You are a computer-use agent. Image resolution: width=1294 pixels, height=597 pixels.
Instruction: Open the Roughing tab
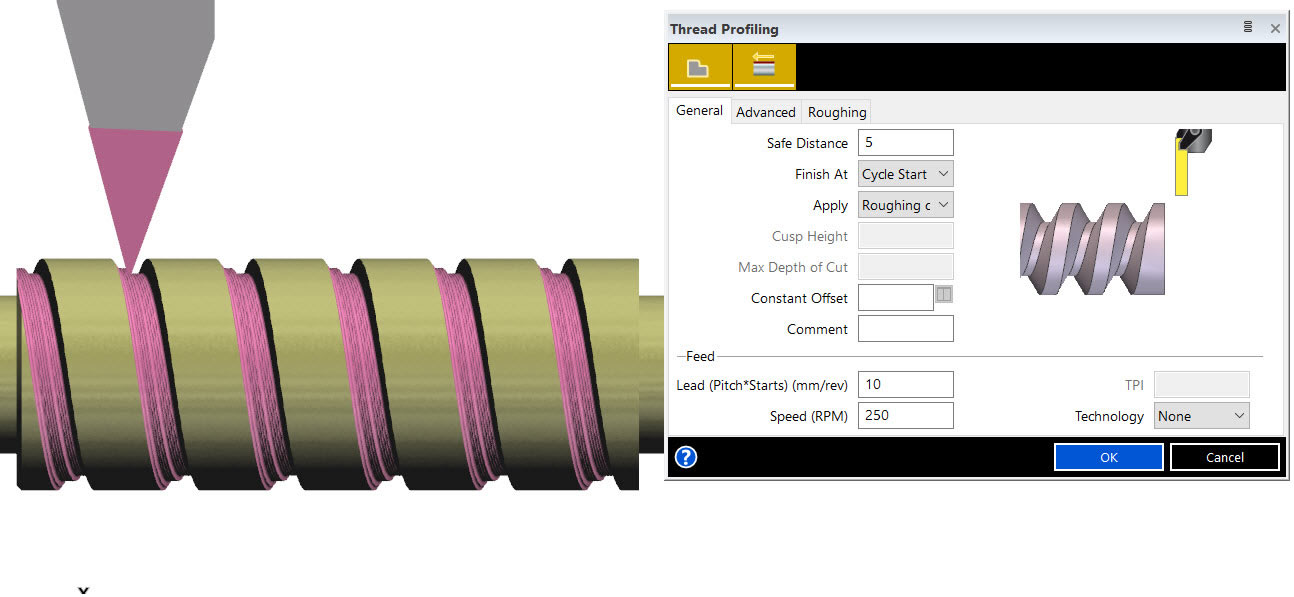837,112
